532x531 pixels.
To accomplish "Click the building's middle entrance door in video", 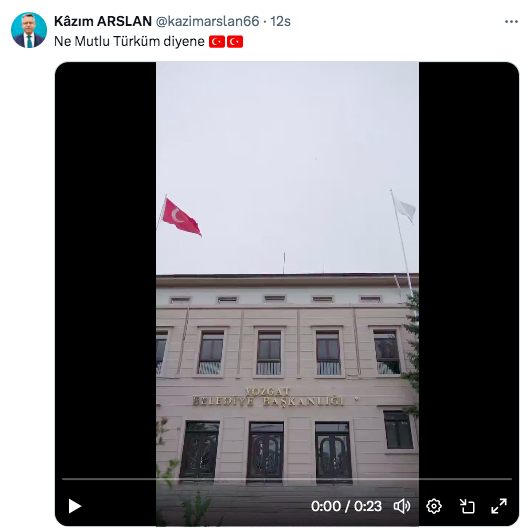I will click(x=266, y=451).
